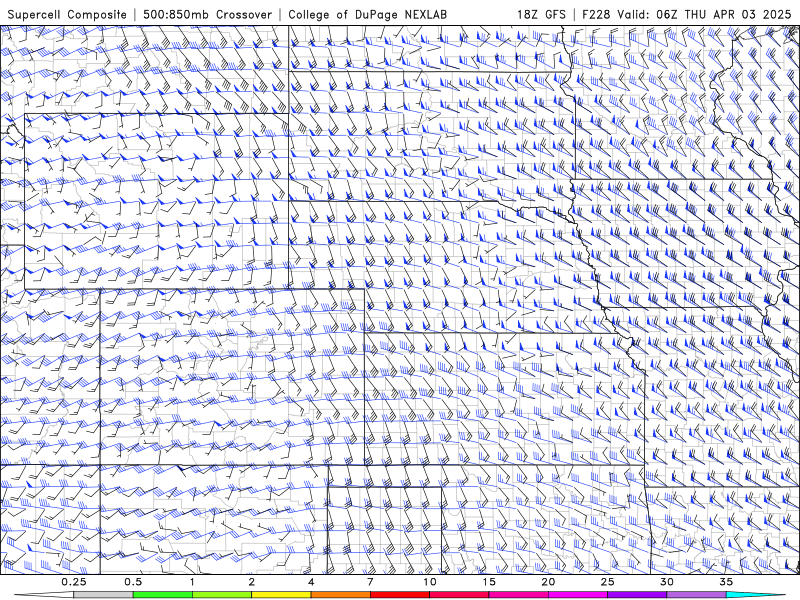Select the yellow 2–4 colorbar segment
Viewport: 800px width, 600px height.
click(x=281, y=595)
